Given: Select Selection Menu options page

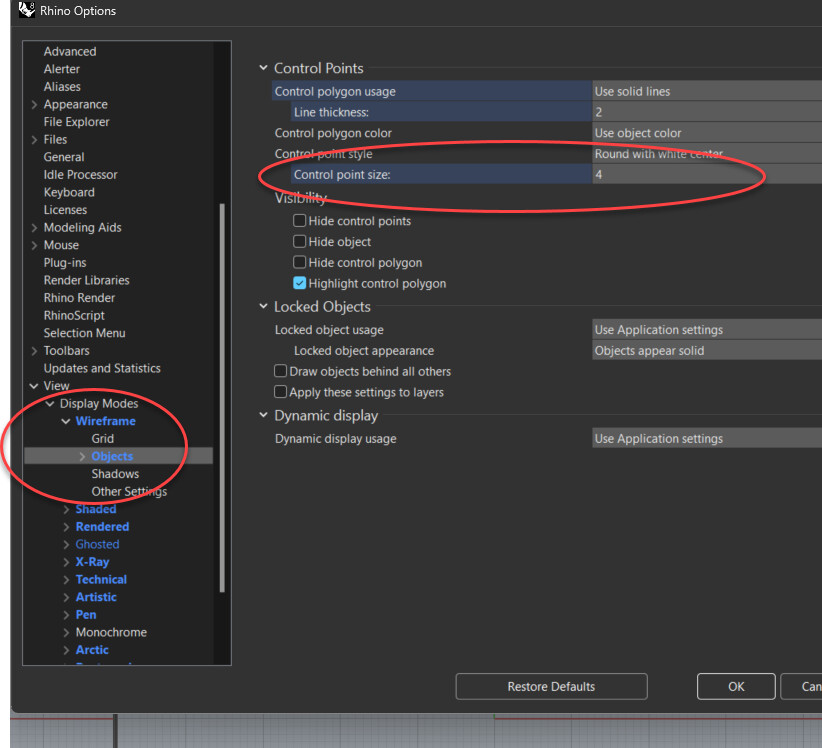Looking at the screenshot, I should pos(84,333).
